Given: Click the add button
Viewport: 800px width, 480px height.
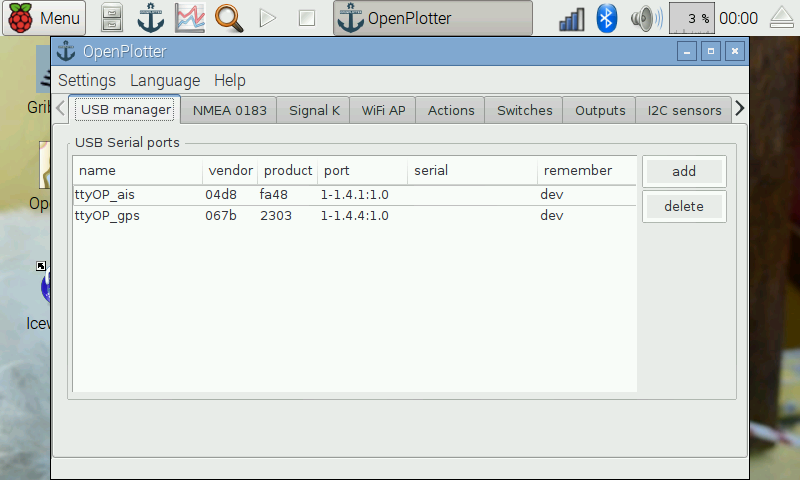Looking at the screenshot, I should pos(684,171).
